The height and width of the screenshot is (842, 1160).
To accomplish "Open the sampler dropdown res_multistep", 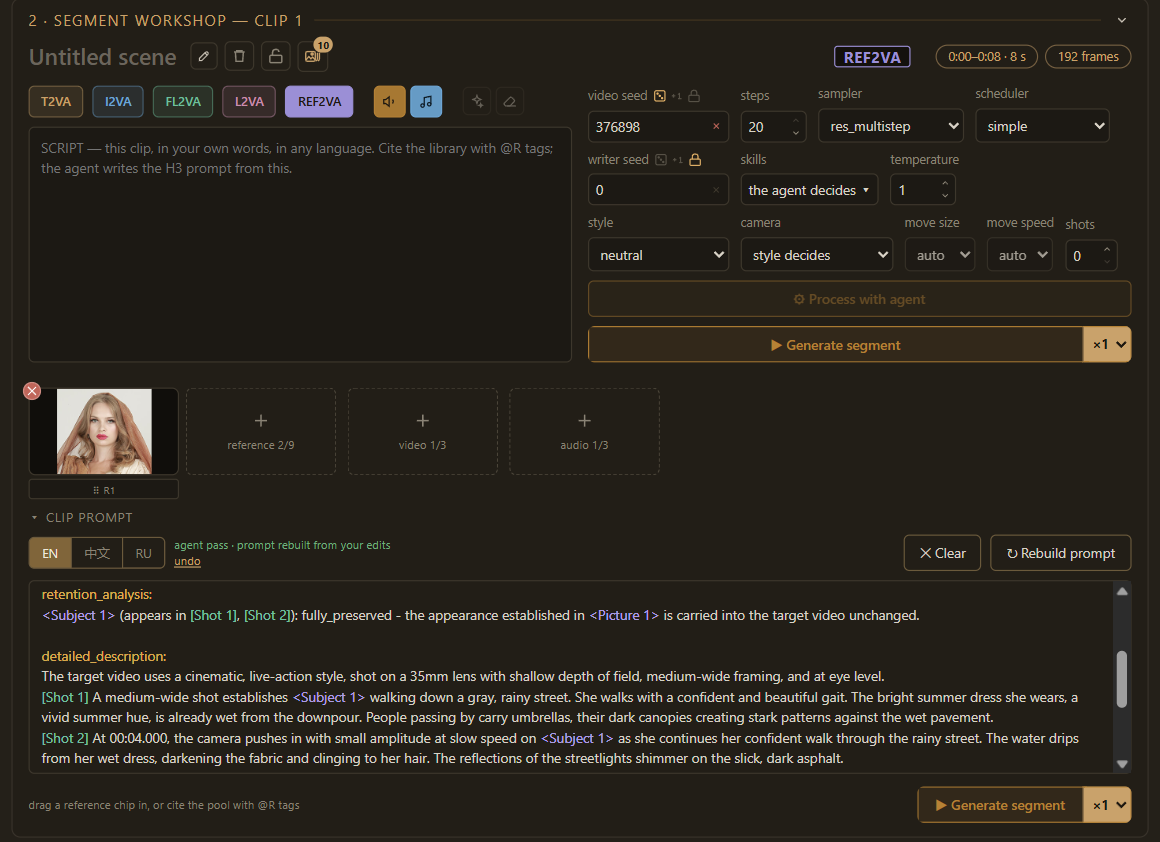I will (x=891, y=127).
